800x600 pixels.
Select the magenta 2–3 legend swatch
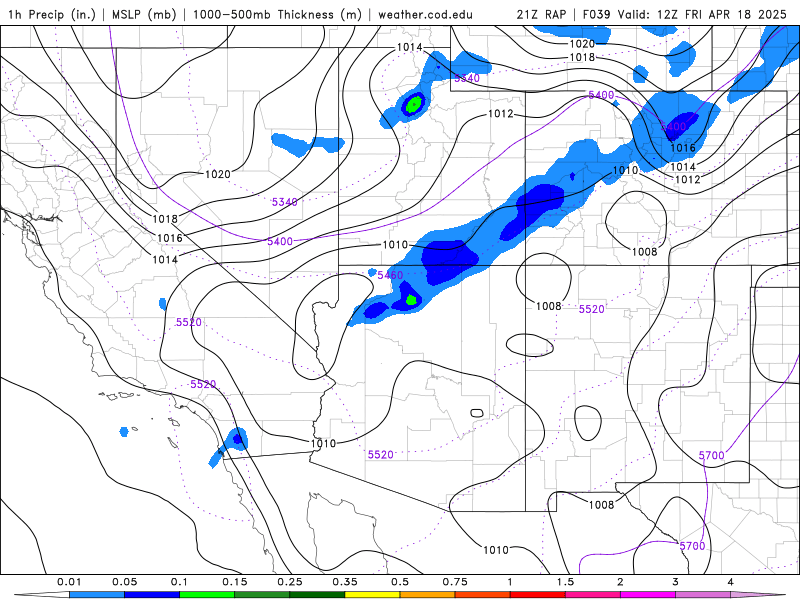(648, 595)
